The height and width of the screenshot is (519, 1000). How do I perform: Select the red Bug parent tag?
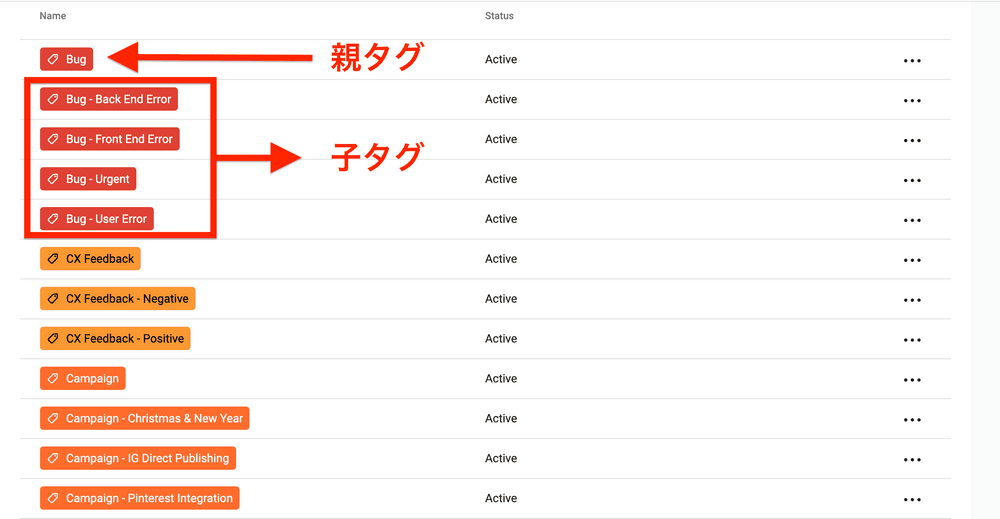click(67, 60)
